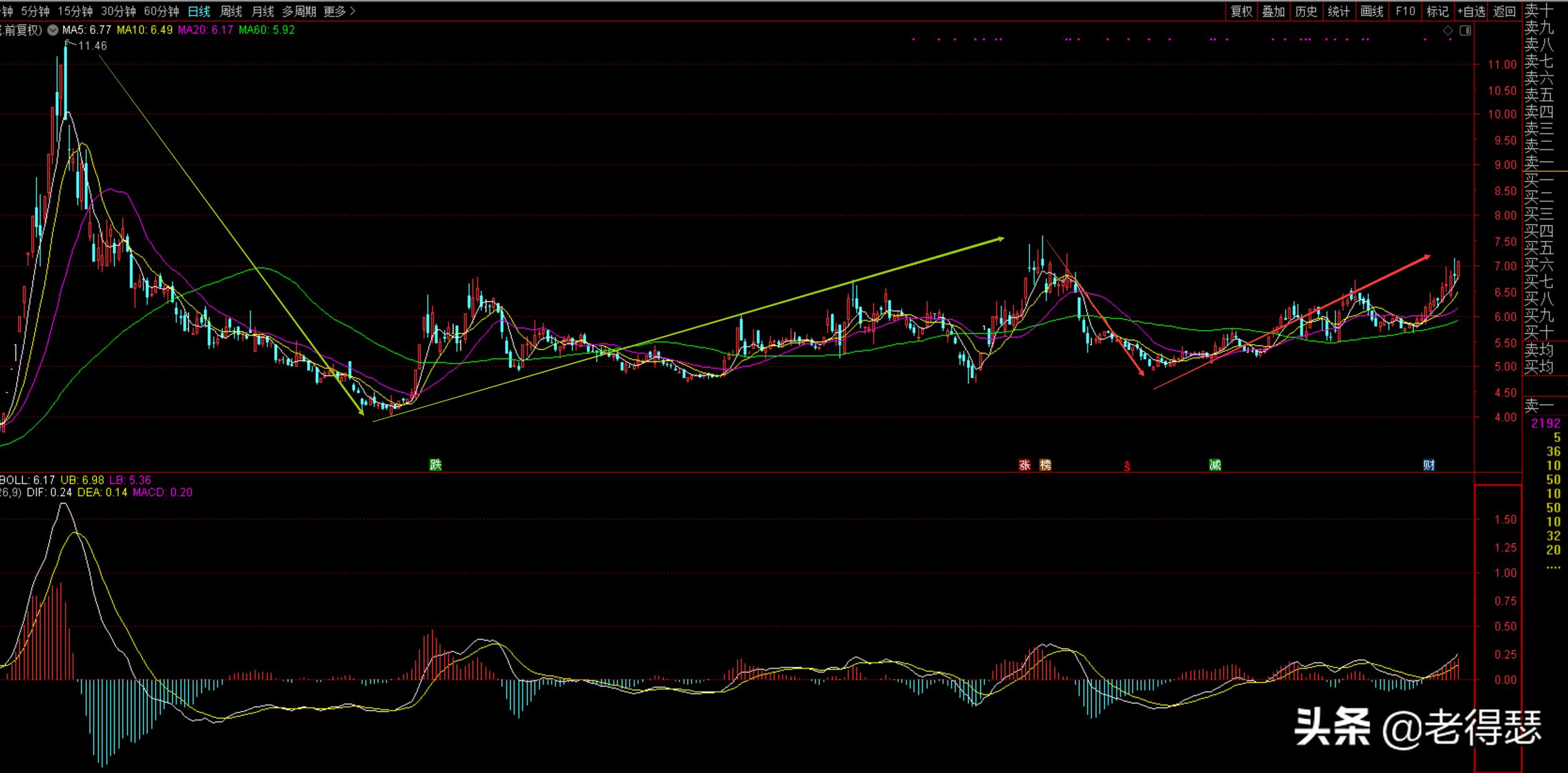Click the 画线 drawing tools button
Viewport: 1568px width, 773px height.
(1372, 11)
